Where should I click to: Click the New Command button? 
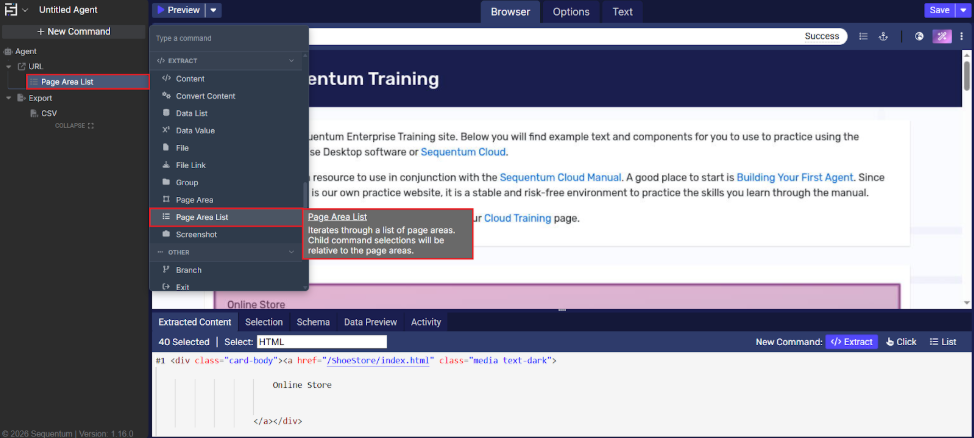[x=74, y=31]
